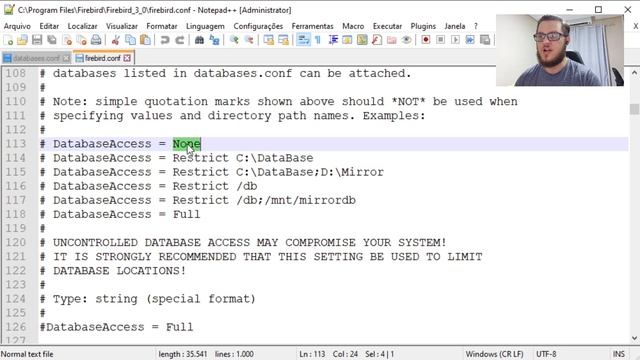Undo the last change with the Undo arrow

click(165, 40)
